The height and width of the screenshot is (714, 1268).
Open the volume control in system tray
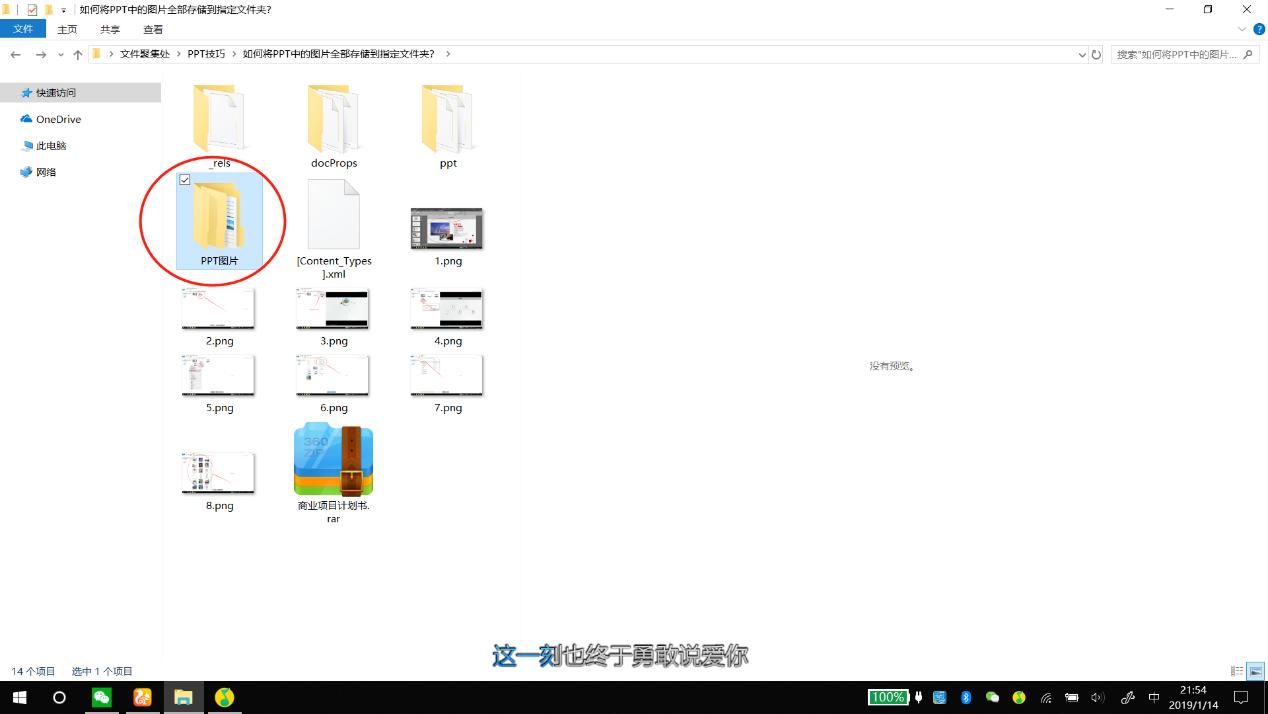click(x=1097, y=697)
